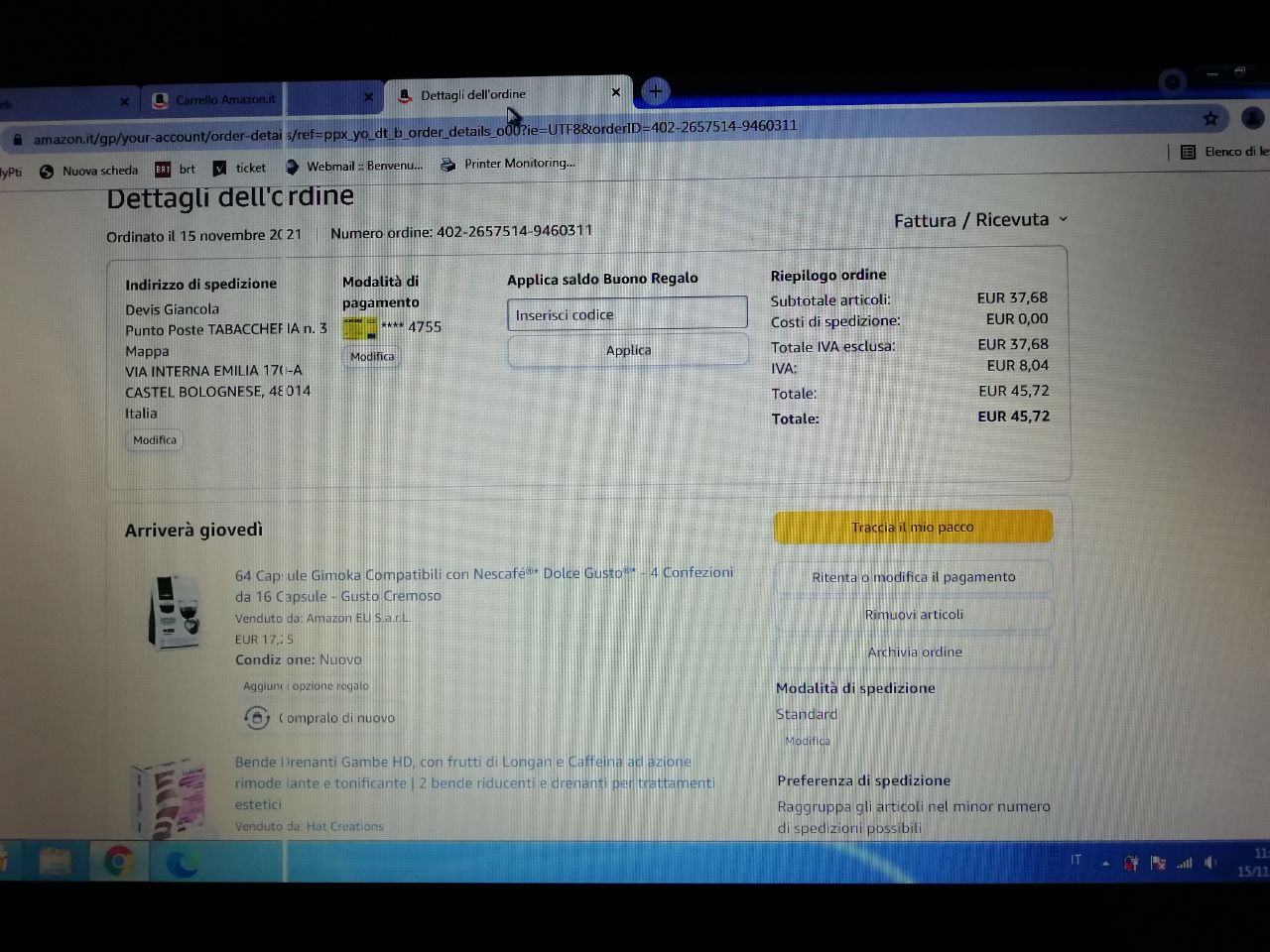
Task: Bookmark page with the star icon
Action: click(1210, 119)
